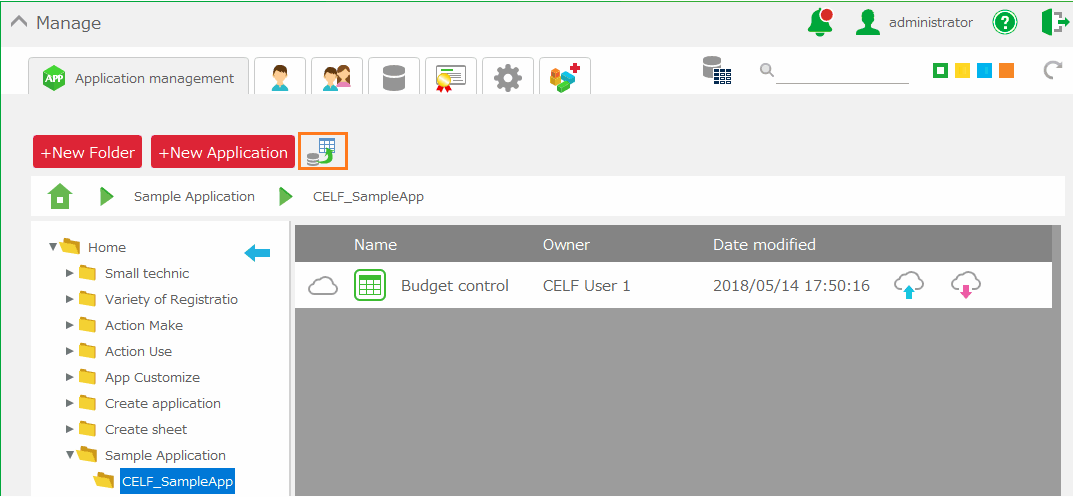
Task: Click the +New Application button
Action: (x=223, y=152)
